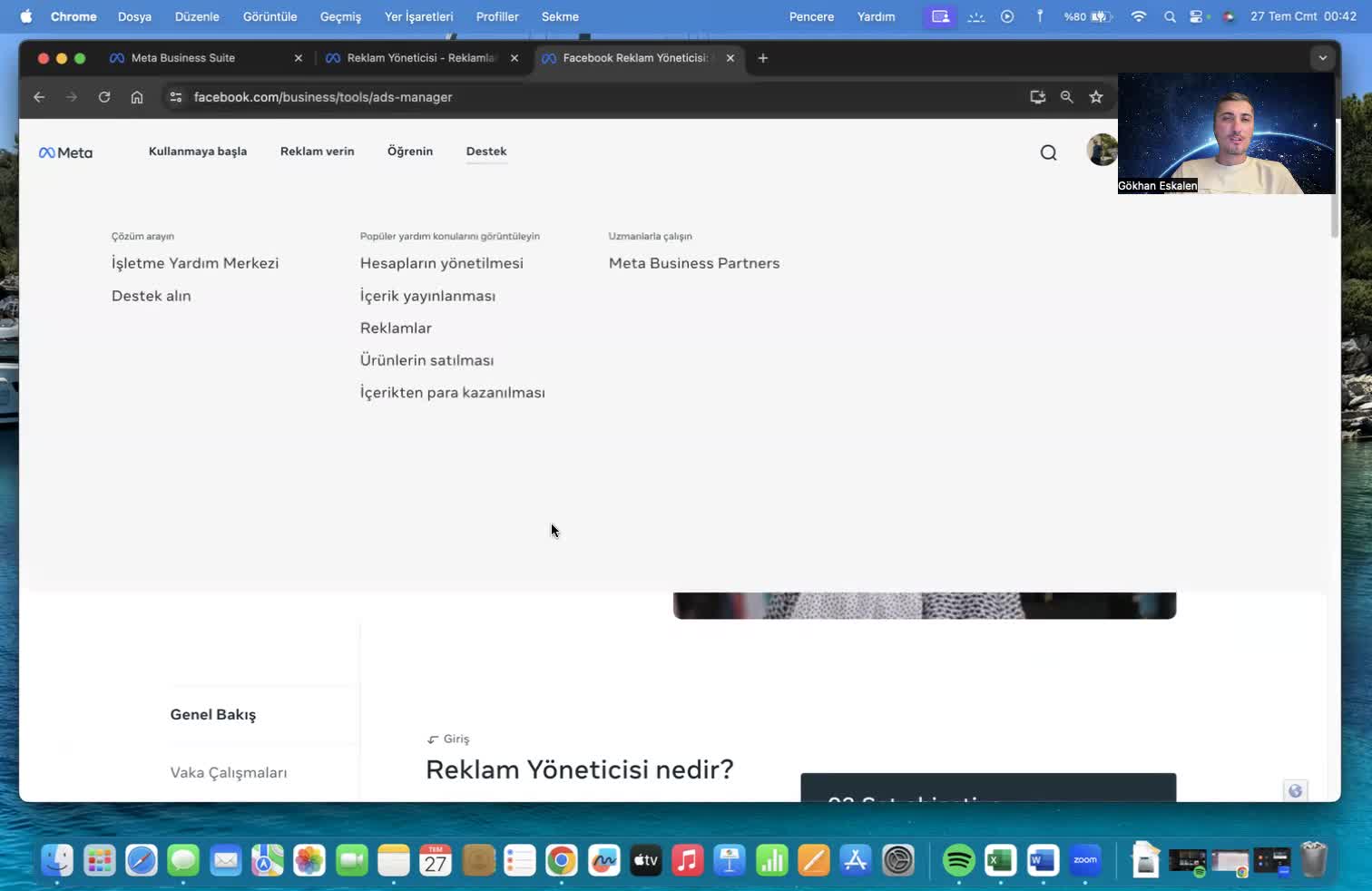The height and width of the screenshot is (891, 1372).
Task: Select Genel Bakış in sidebar
Action: pos(213,715)
